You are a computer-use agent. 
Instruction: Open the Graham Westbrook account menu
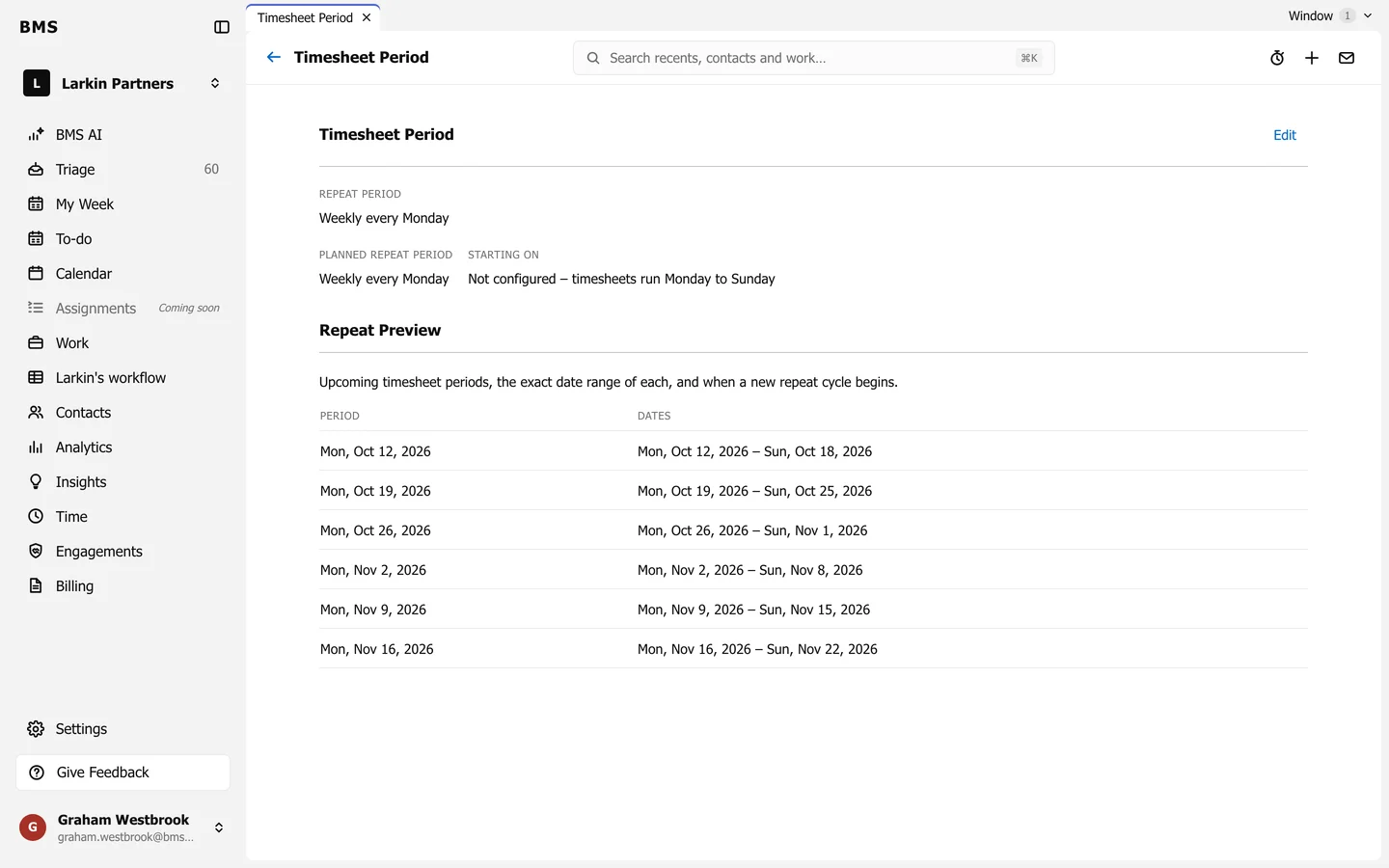tap(123, 827)
